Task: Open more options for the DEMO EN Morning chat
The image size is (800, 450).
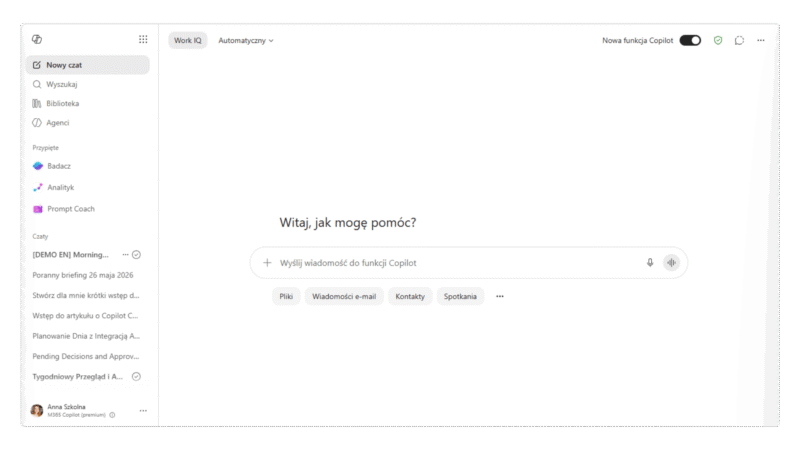Action: coord(125,255)
